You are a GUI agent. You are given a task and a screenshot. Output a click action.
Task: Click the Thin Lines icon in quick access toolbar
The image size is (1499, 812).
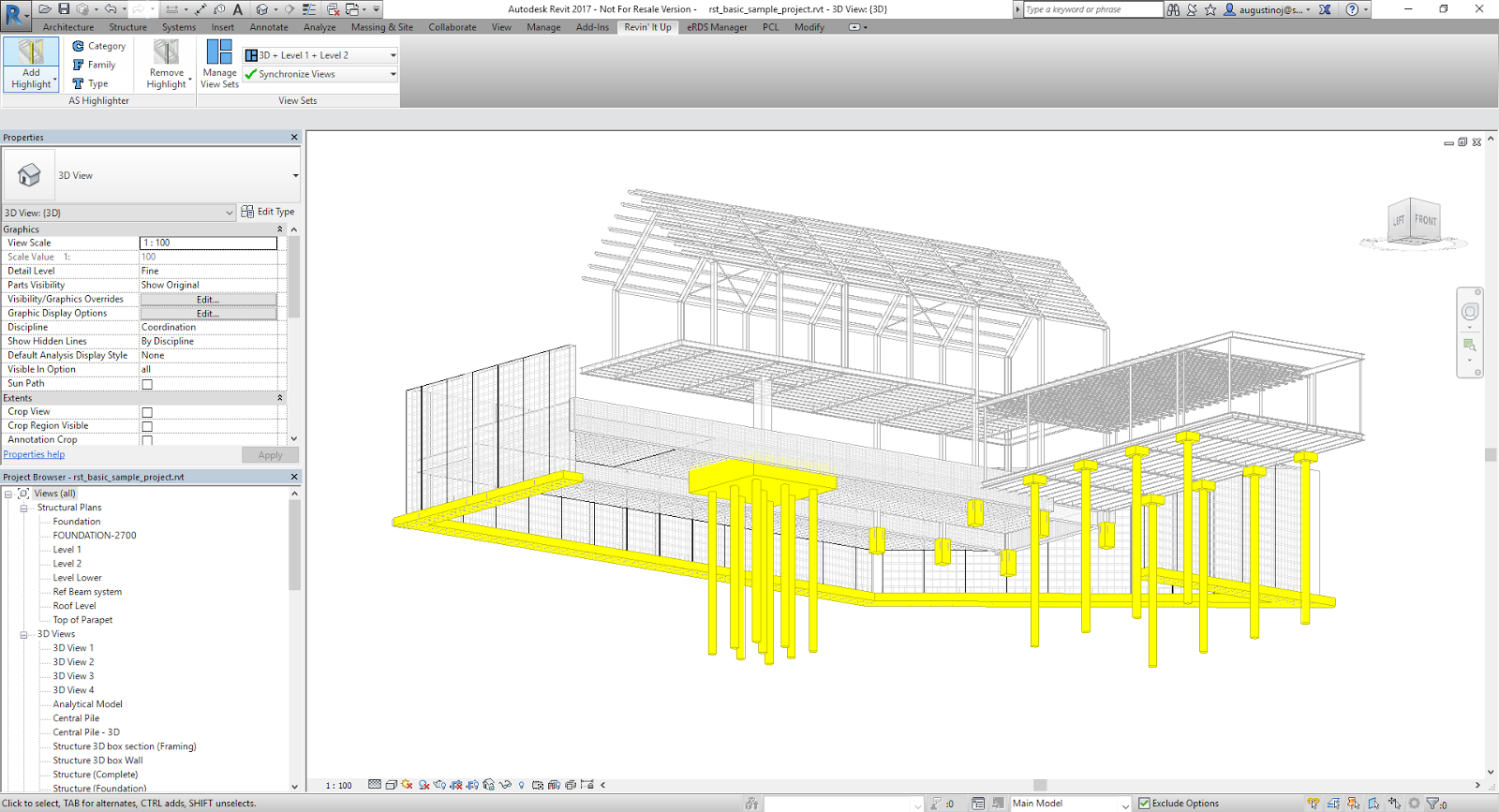pos(309,9)
